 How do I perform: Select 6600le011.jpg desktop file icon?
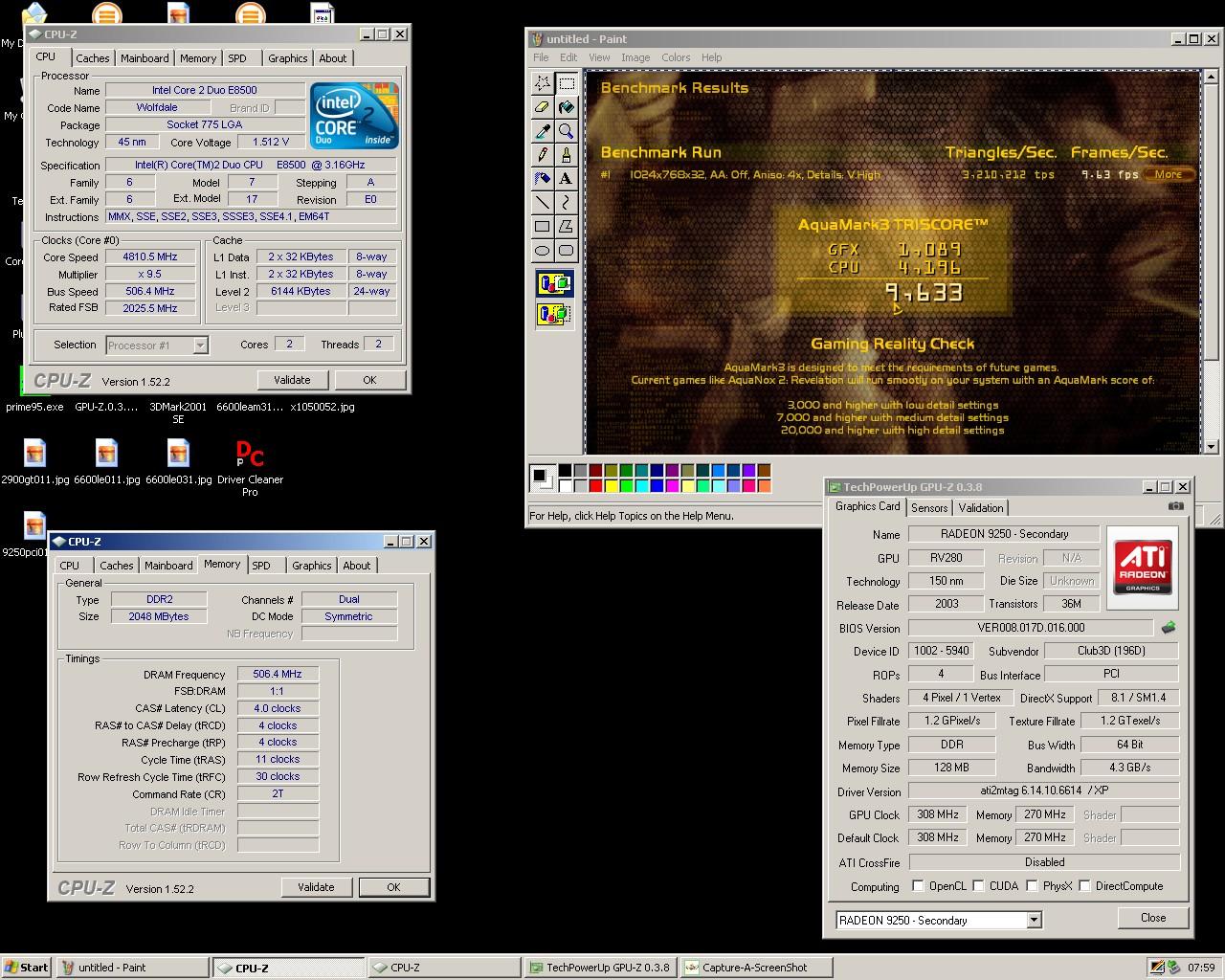pyautogui.click(x=106, y=461)
